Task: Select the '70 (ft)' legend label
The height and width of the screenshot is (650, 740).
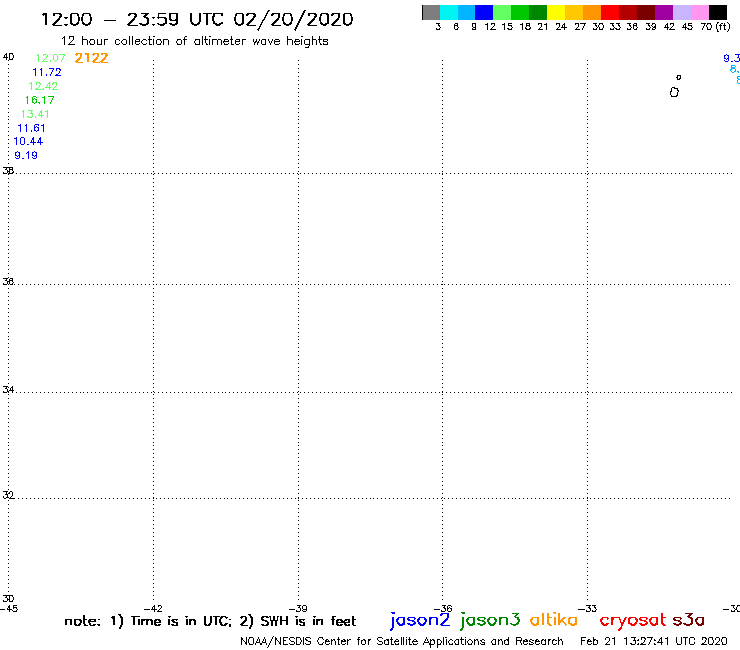Action: point(715,26)
